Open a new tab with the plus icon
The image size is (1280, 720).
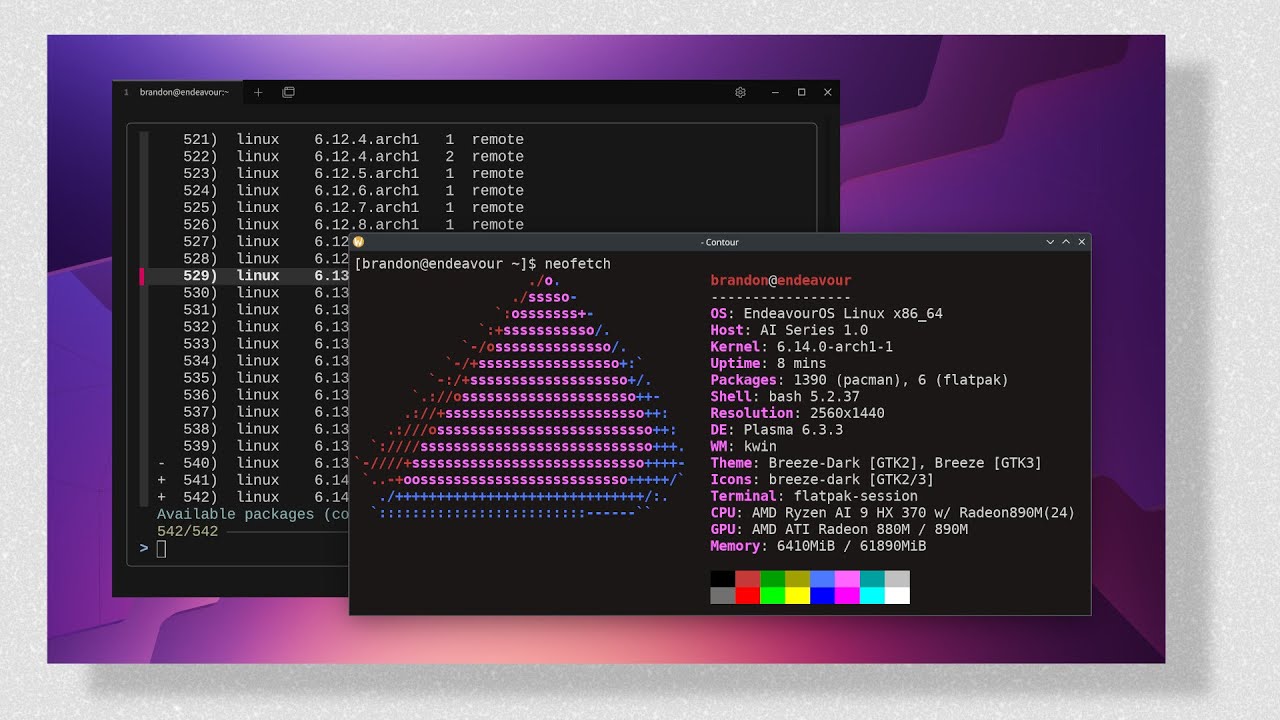pyautogui.click(x=258, y=92)
